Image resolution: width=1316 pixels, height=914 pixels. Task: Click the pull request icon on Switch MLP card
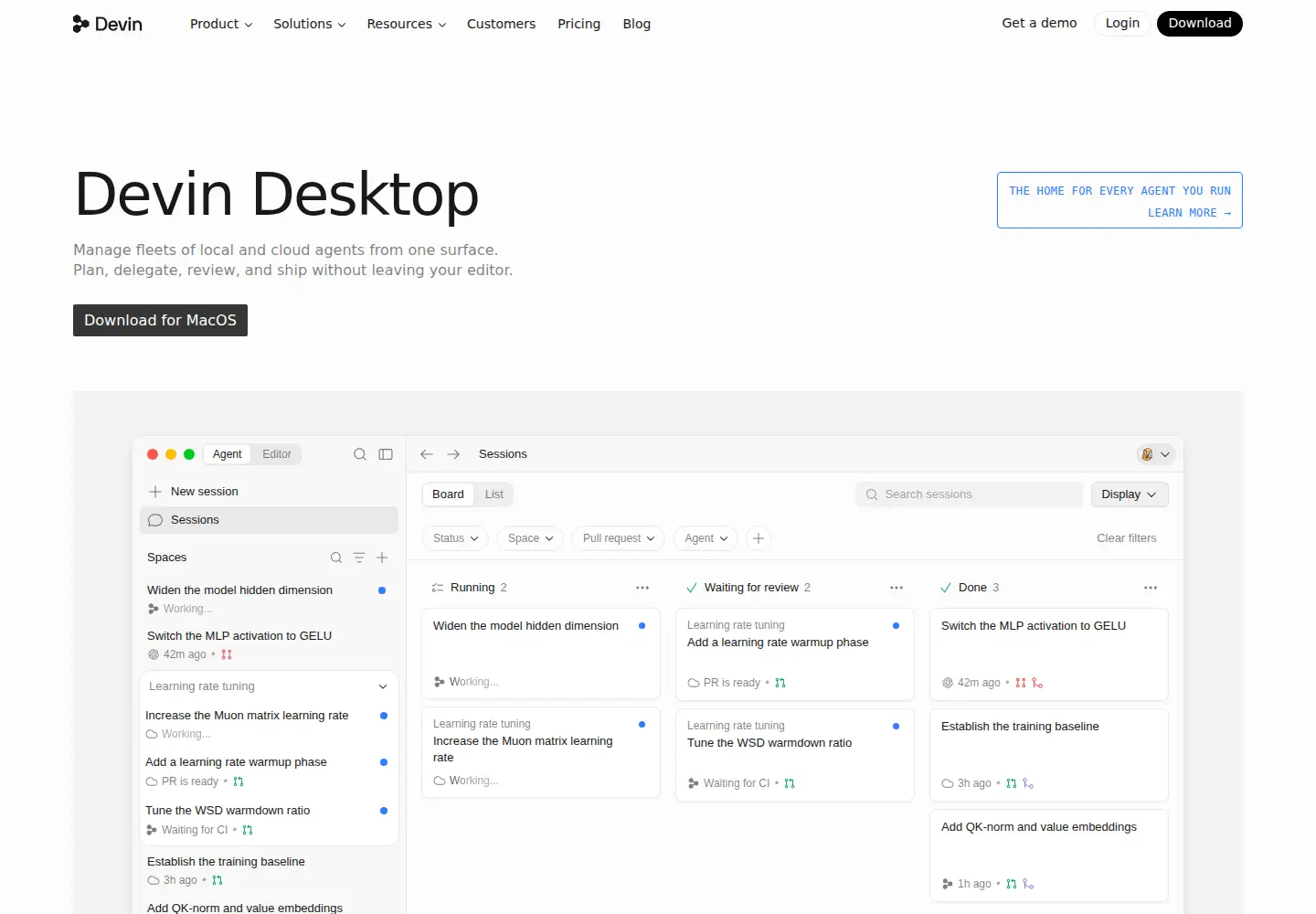point(1021,683)
